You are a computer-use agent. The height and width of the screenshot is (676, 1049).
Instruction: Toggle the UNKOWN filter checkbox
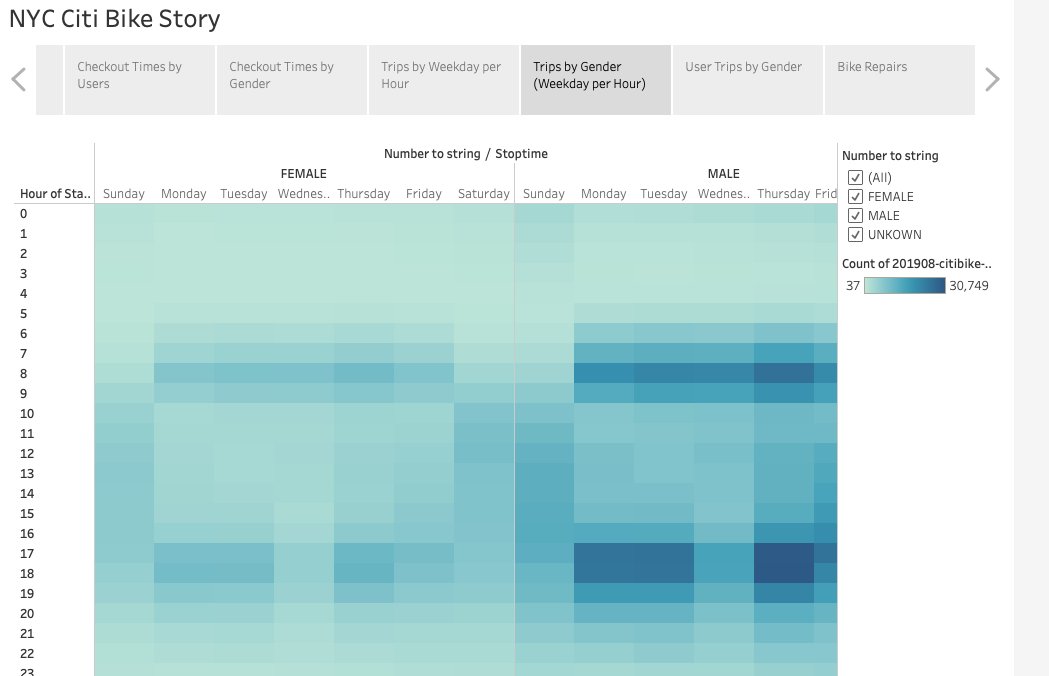coord(855,234)
